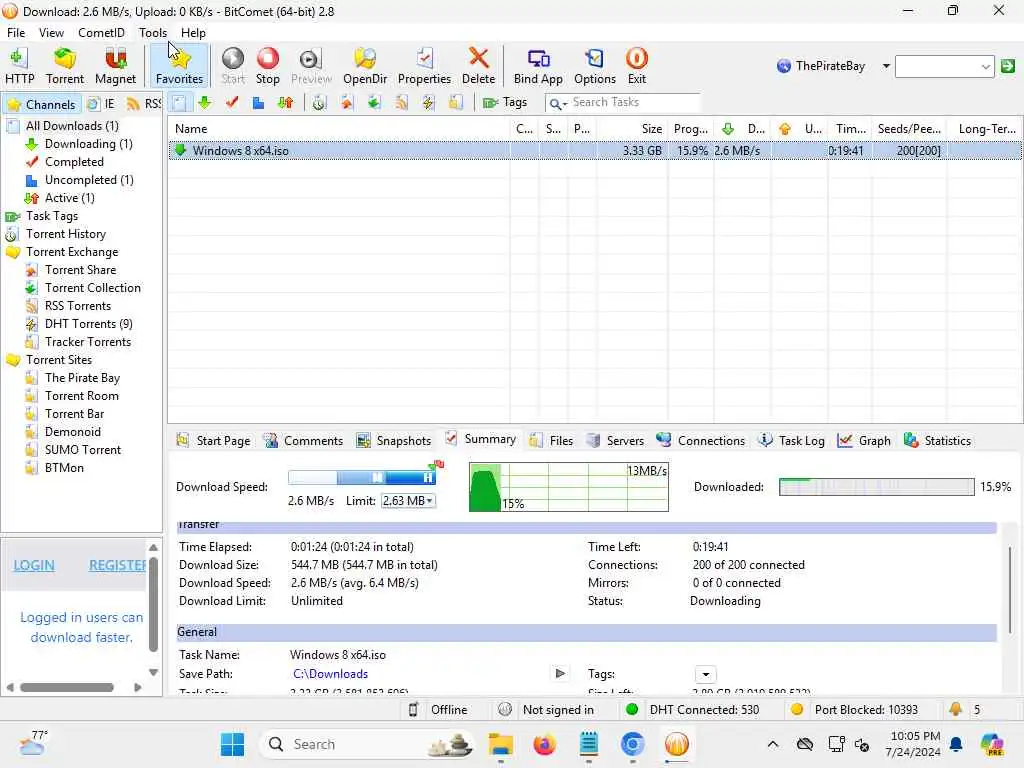This screenshot has height=768, width=1024.
Task: Switch to the Graph tab
Action: pyautogui.click(x=864, y=441)
